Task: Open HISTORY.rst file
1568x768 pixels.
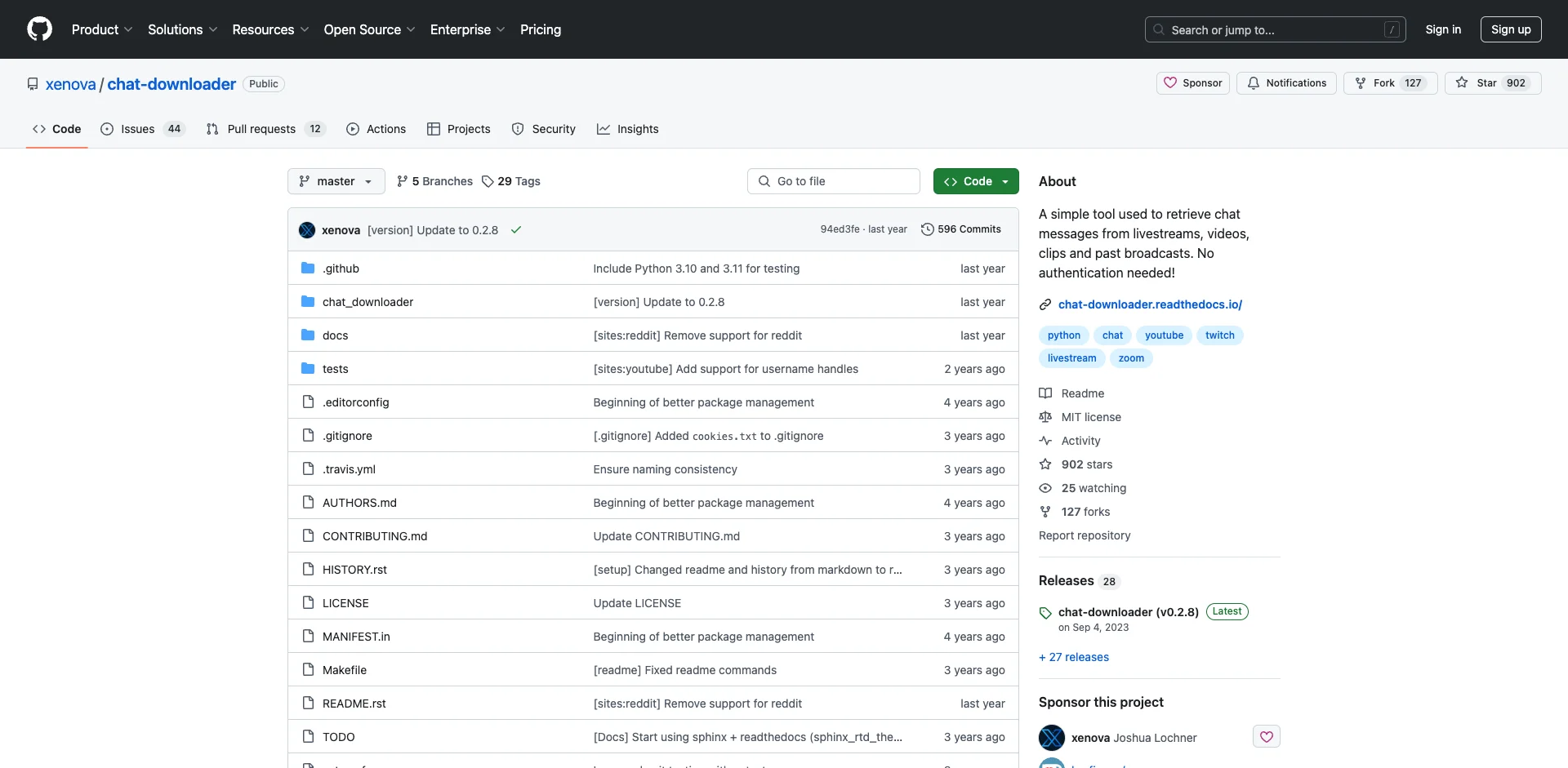Action: (x=354, y=570)
